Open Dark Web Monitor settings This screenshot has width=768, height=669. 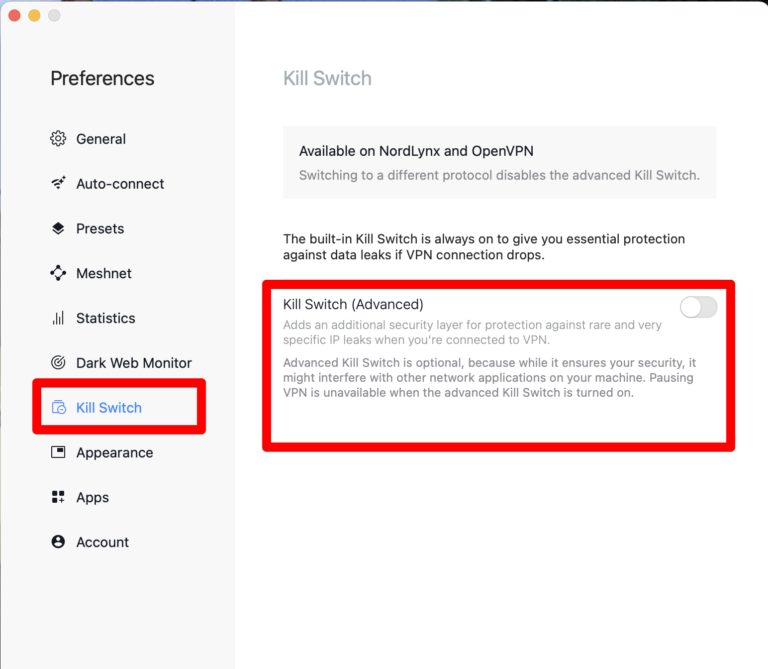[134, 363]
